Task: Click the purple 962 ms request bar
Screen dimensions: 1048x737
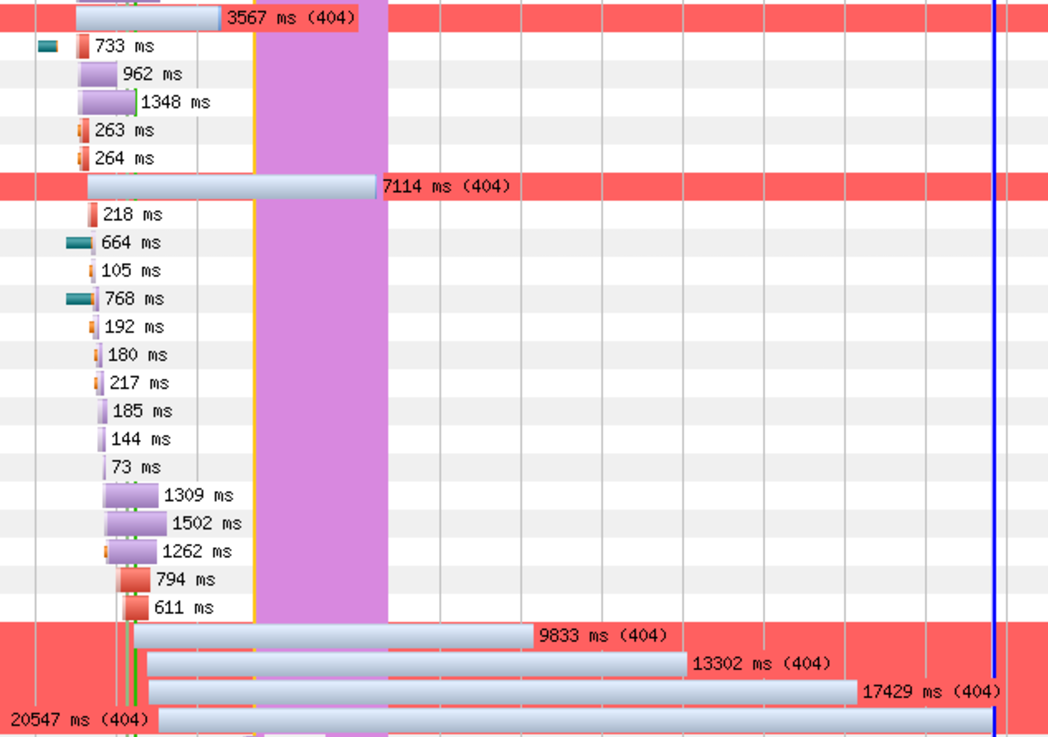Action: [98, 74]
